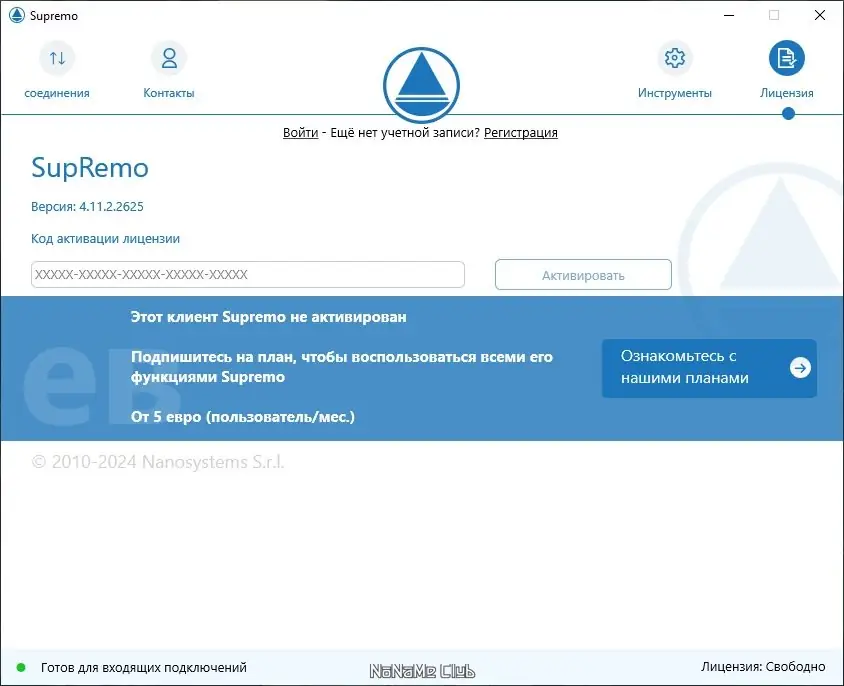Minimize the Supremo window
Screen dimensions: 844x686
click(x=729, y=15)
